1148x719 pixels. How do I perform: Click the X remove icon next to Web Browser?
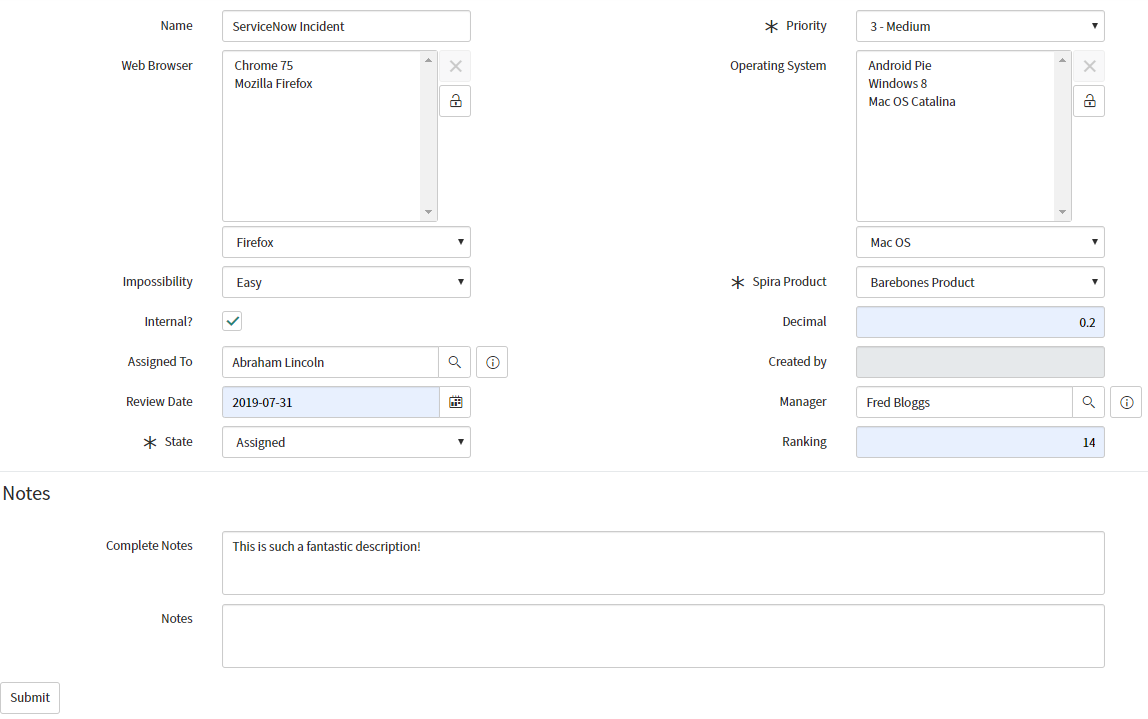(455, 67)
